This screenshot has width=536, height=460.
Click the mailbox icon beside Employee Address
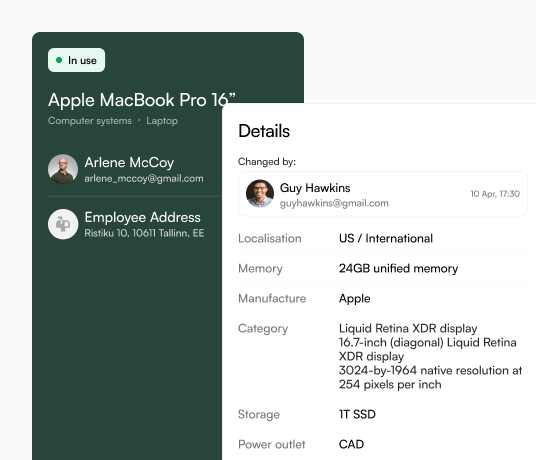point(63,224)
